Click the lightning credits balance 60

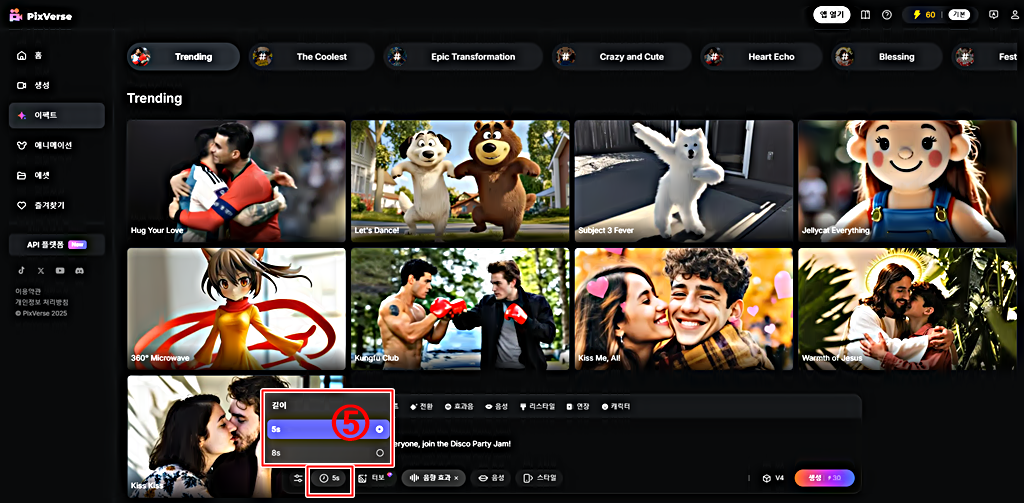pos(924,15)
